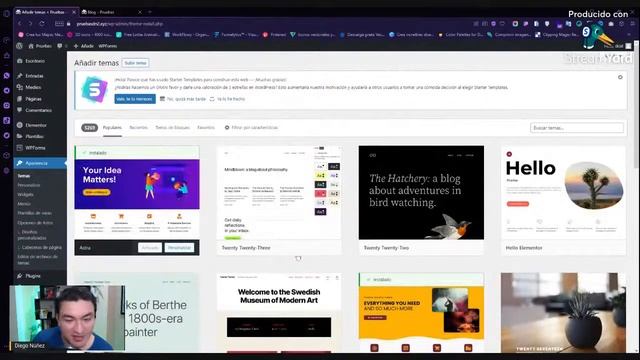Open Twenty Twenty-Two theme thumbnail
640x360 pixels.
tap(421, 193)
